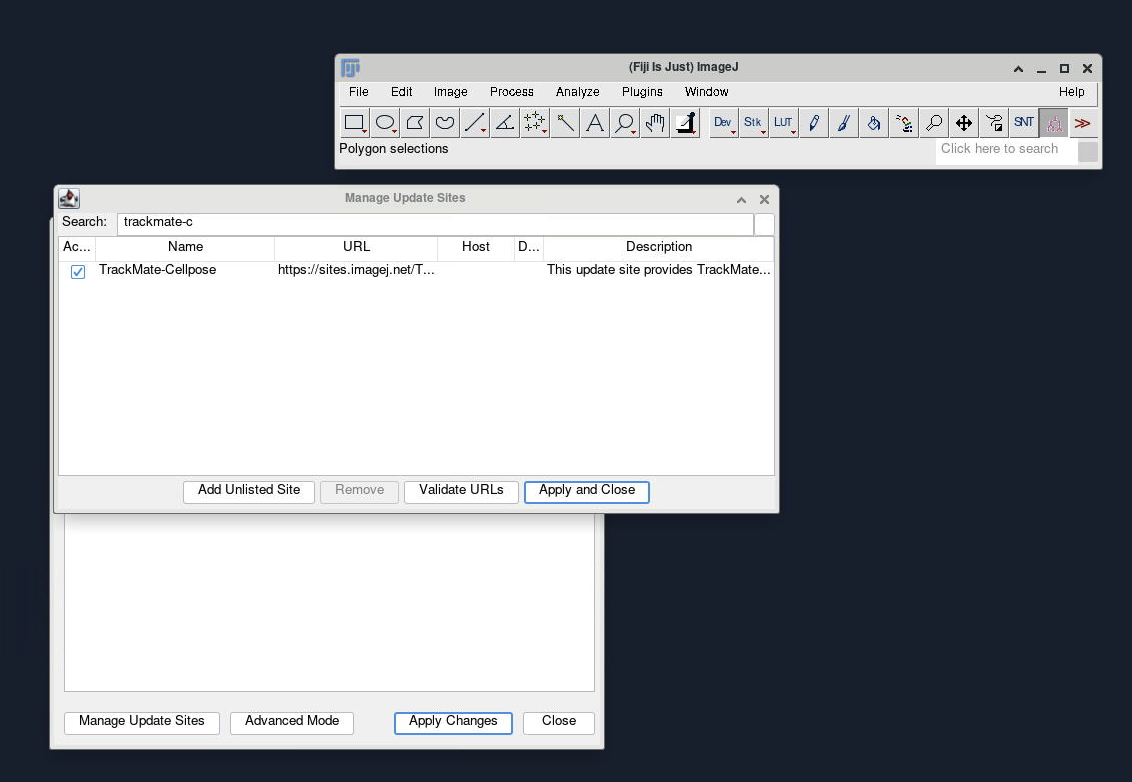Choose the Polygon selection tool
The height and width of the screenshot is (782, 1132).
click(415, 123)
